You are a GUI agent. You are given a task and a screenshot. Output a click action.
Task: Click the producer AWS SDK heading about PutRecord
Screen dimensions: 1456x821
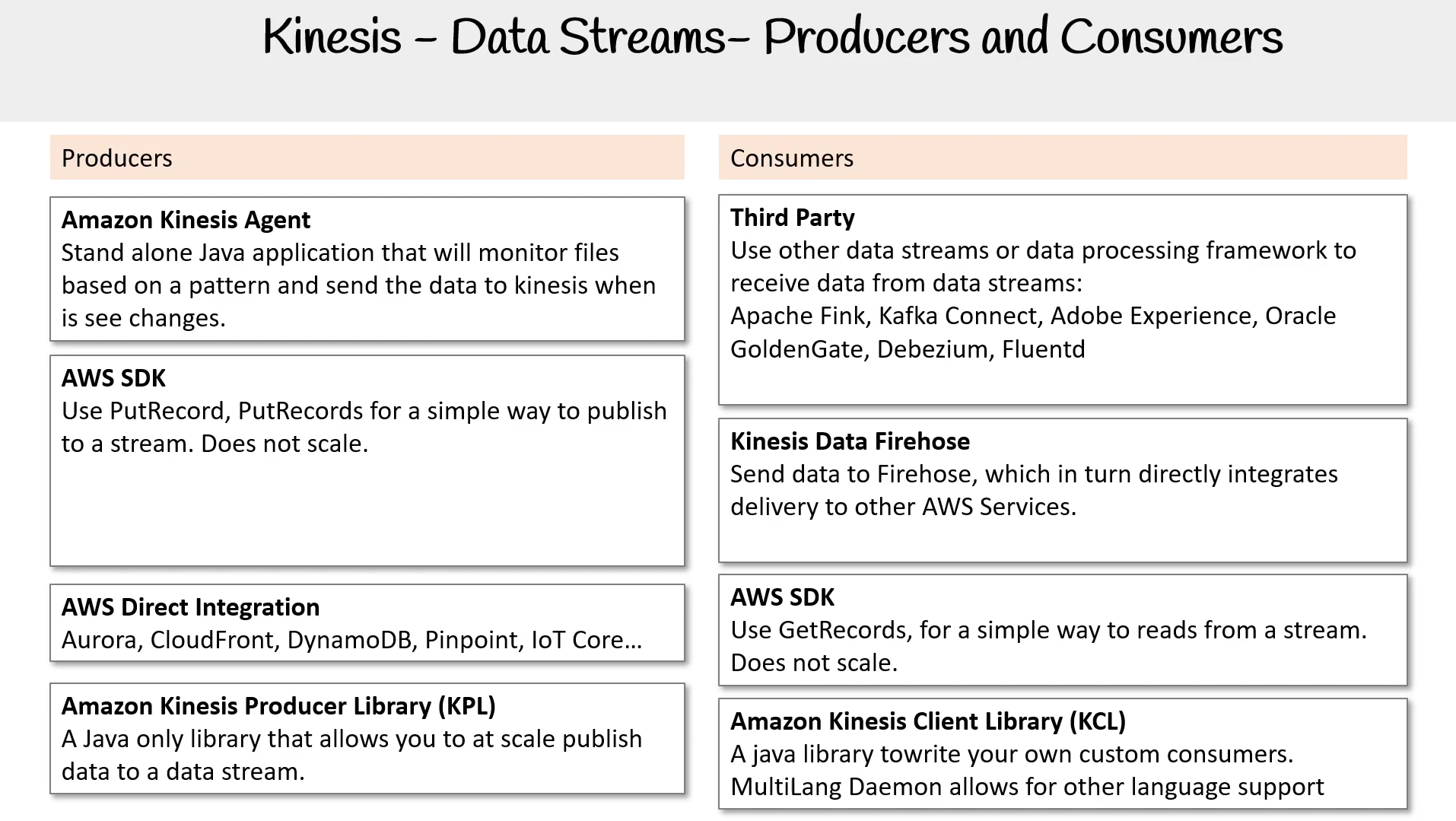pyautogui.click(x=113, y=378)
